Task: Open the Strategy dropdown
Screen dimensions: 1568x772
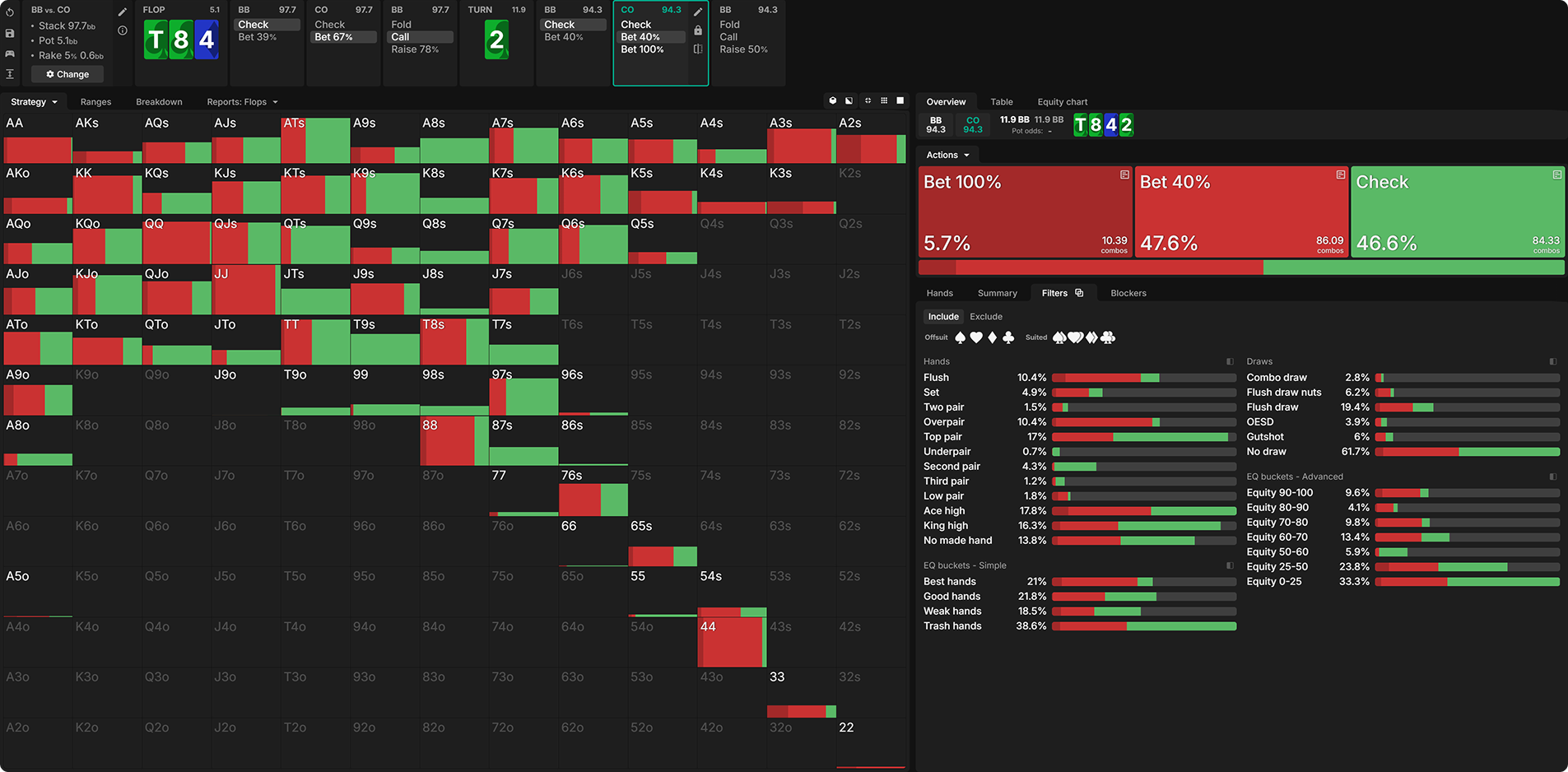Action: 34,102
